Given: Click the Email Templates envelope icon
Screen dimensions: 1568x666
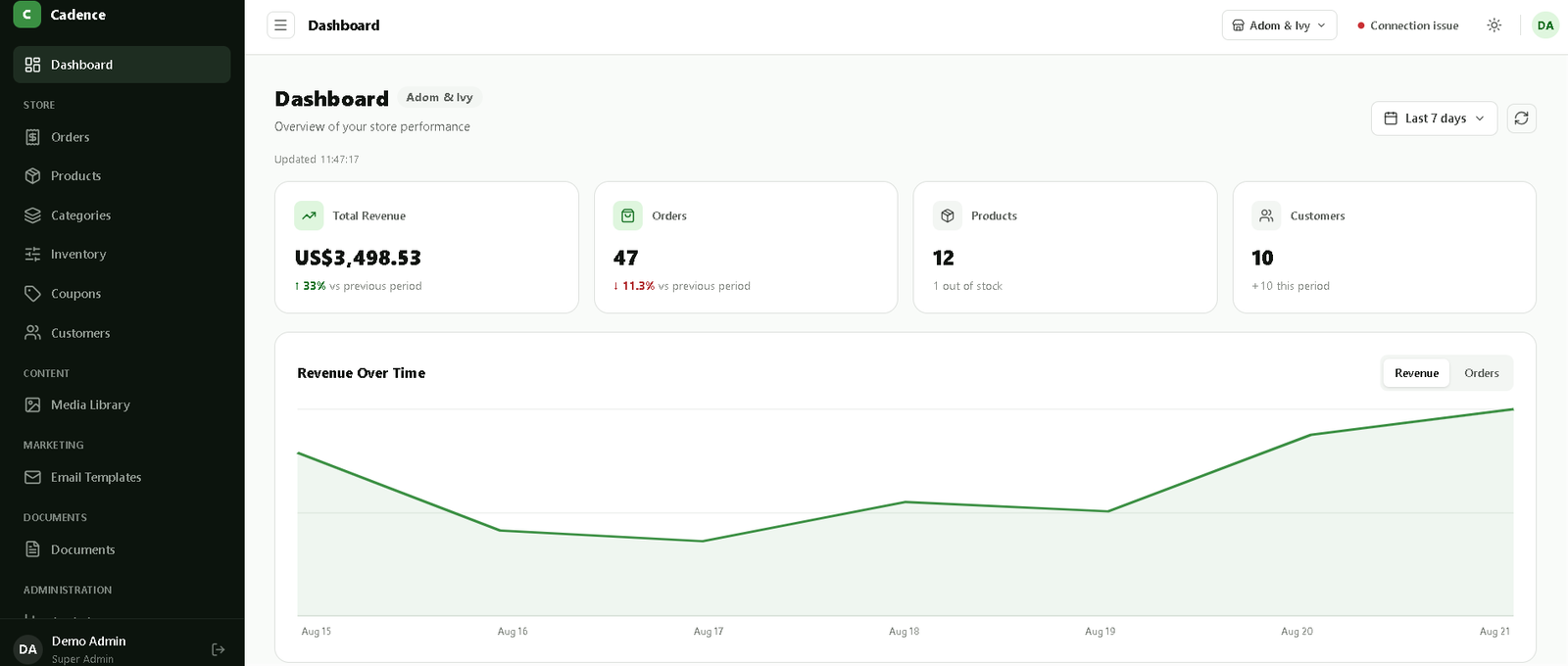Looking at the screenshot, I should pos(32,477).
